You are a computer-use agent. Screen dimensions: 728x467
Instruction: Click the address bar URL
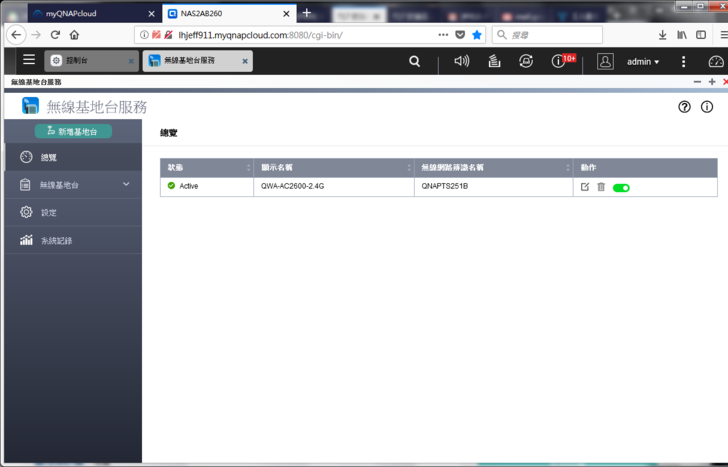[260, 35]
